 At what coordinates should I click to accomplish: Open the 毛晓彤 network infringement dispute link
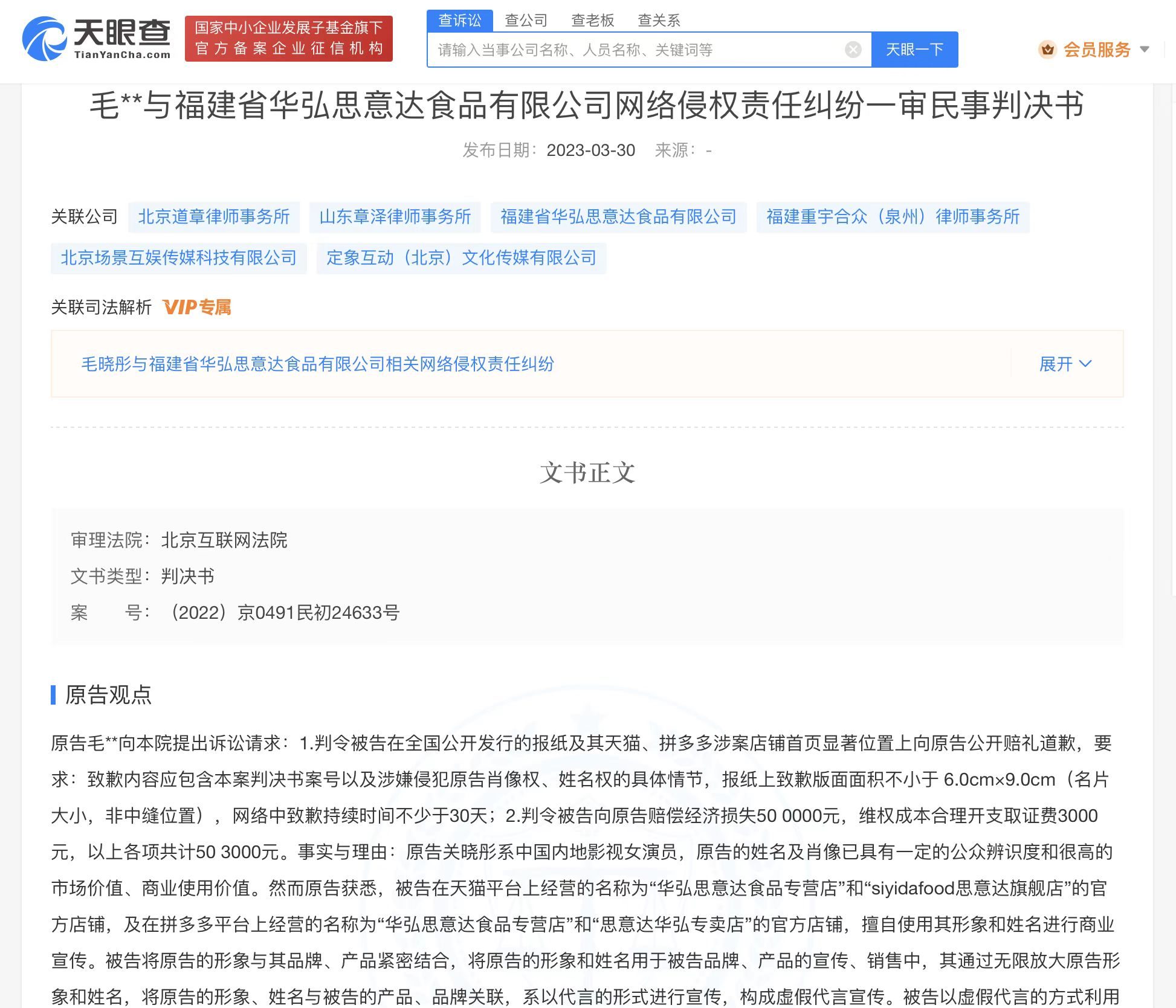(x=319, y=364)
